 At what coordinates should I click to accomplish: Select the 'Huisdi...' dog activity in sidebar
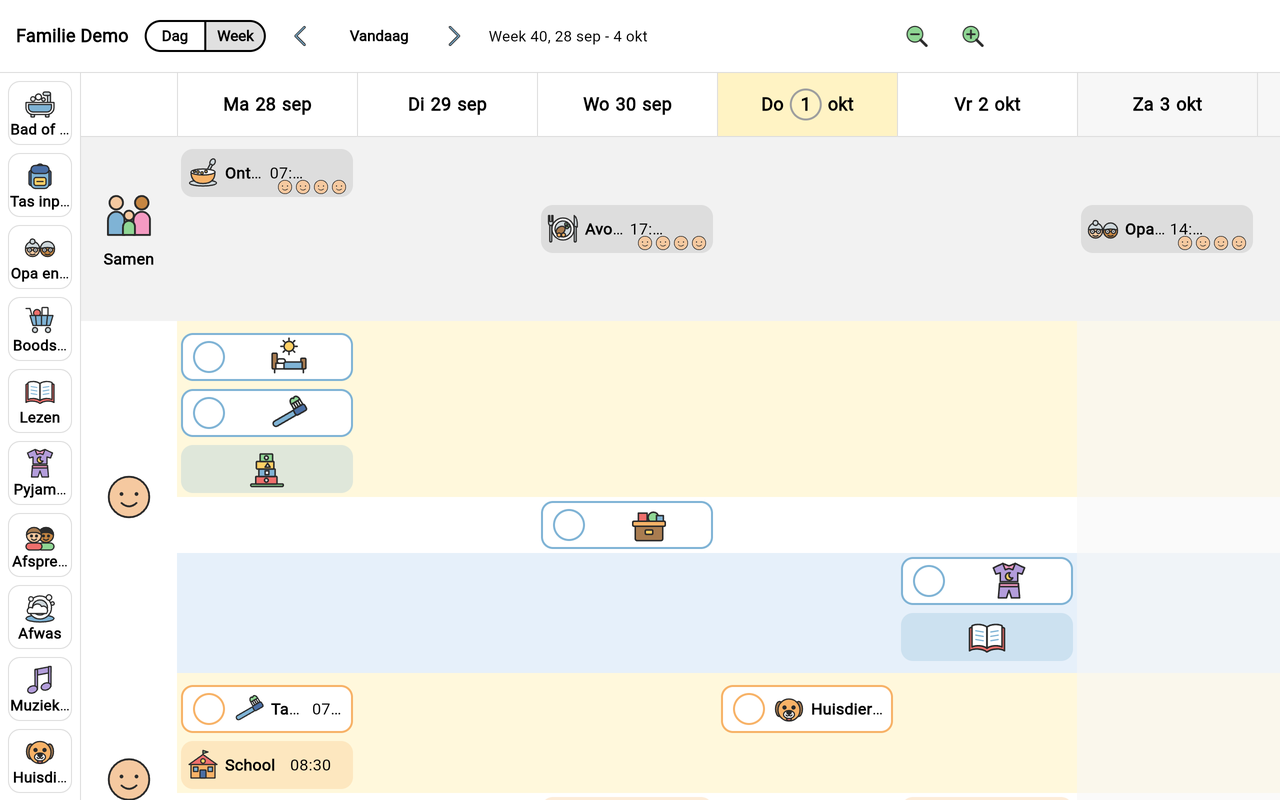[40, 761]
